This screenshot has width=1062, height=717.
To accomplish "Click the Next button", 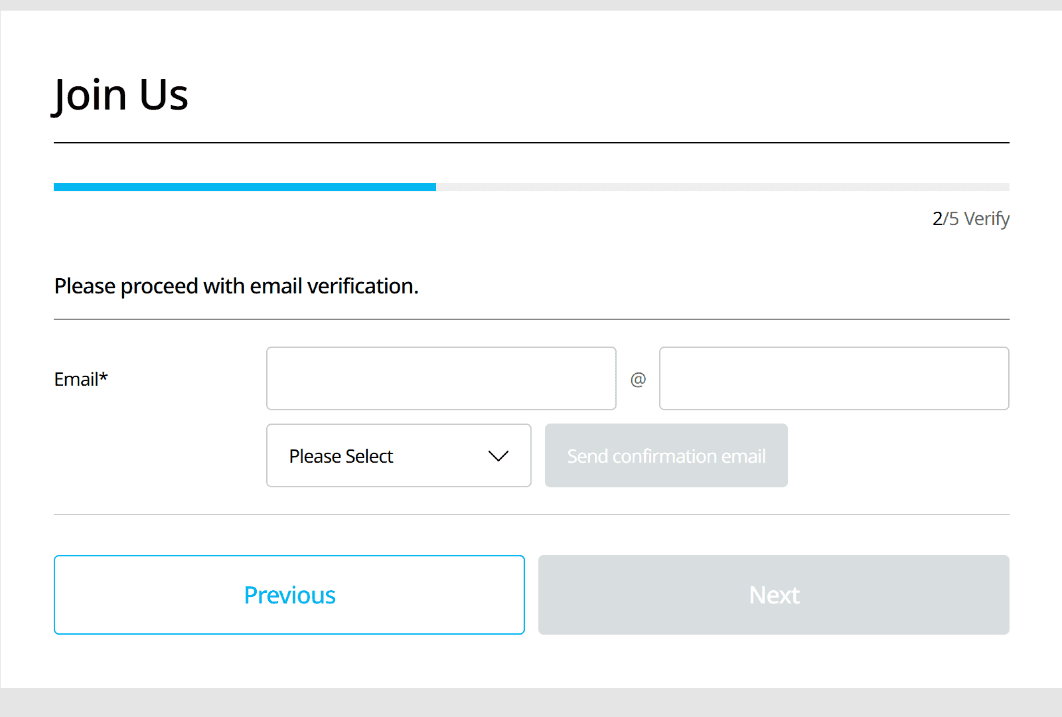I will (x=773, y=595).
